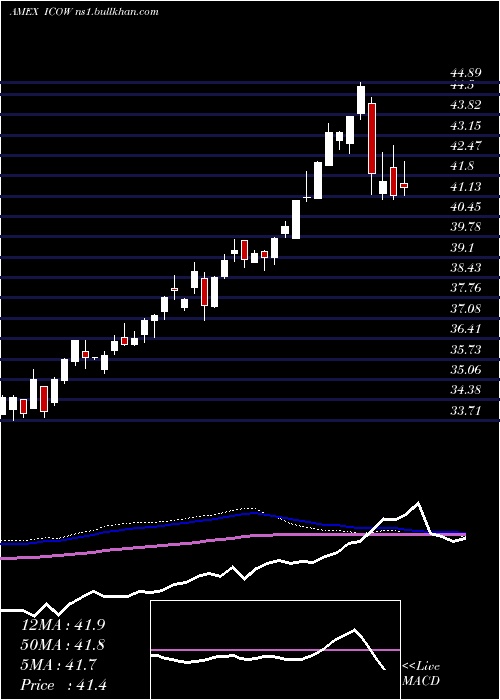Select the 39.78 price axis label
The width and height of the screenshot is (500, 700).
[x=465, y=227]
